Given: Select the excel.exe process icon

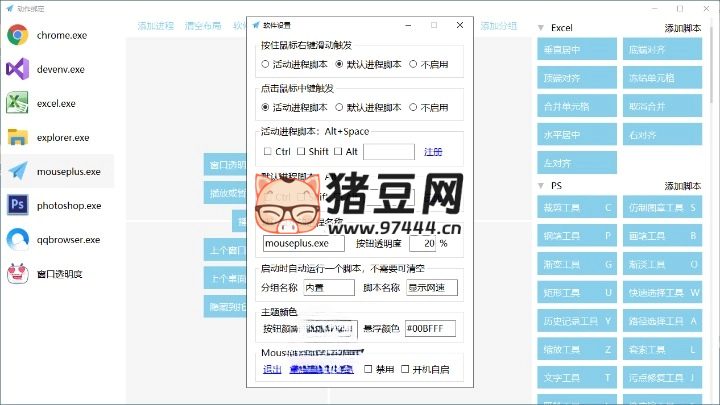Looking at the screenshot, I should [x=17, y=103].
